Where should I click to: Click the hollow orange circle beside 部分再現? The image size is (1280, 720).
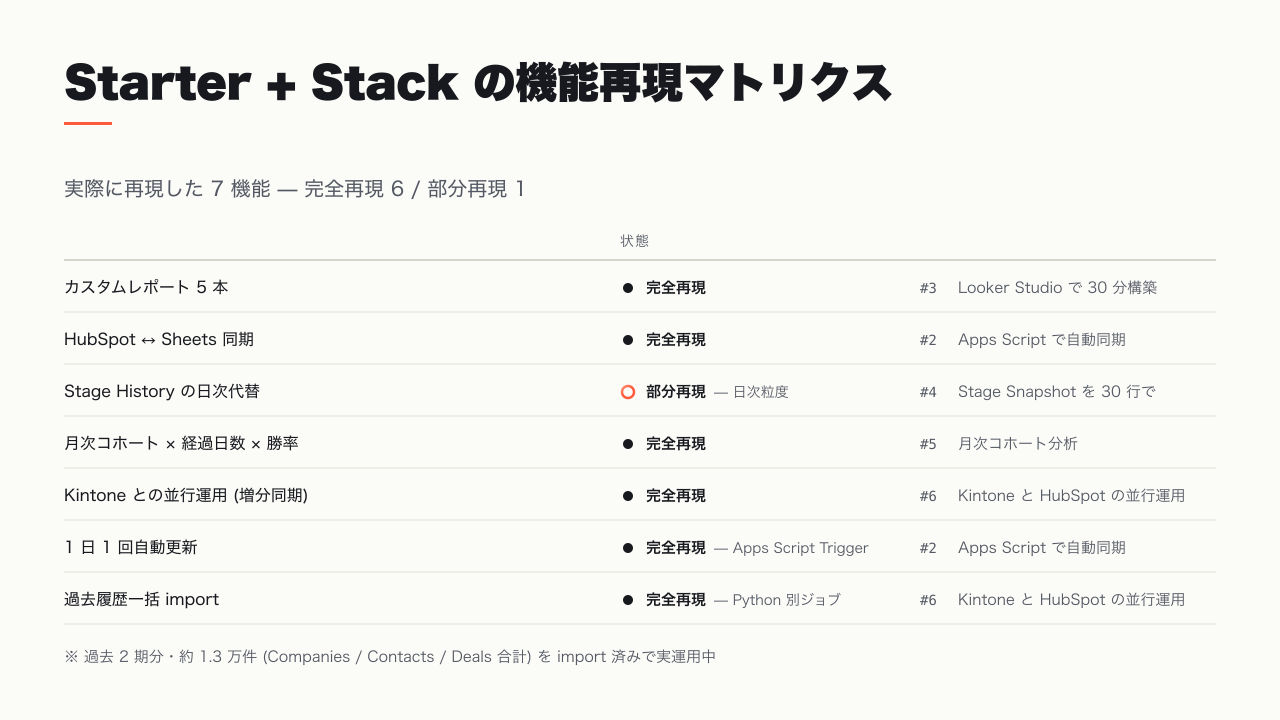(x=628, y=392)
